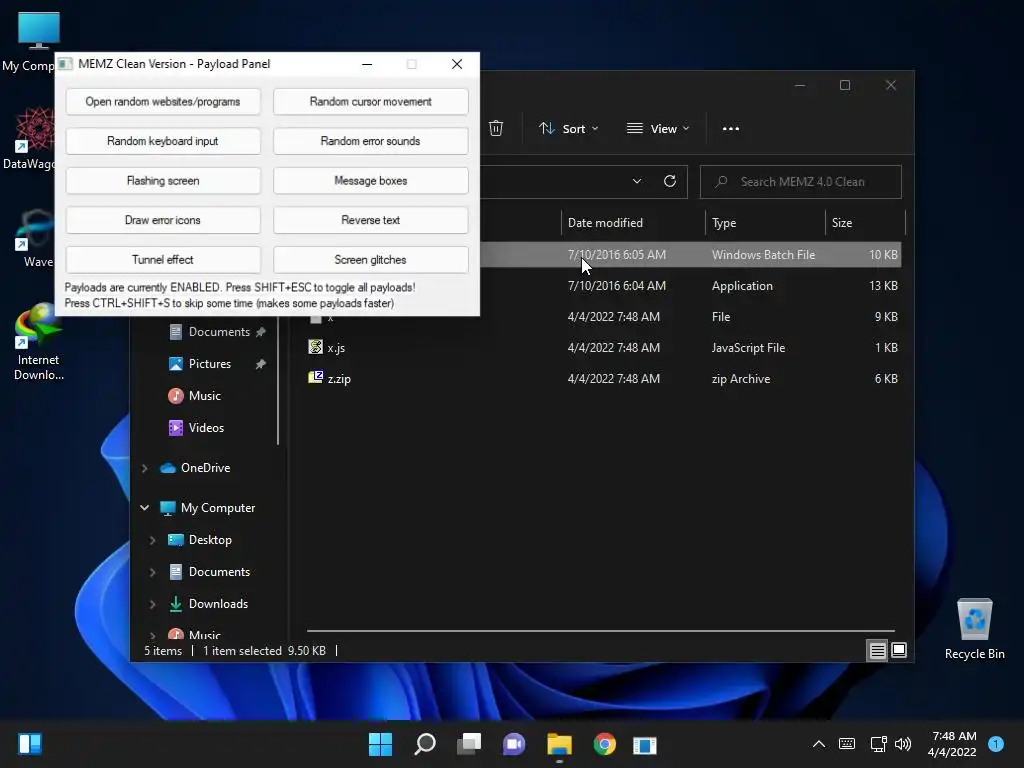Open the Recycle Bin desktop icon
Viewport: 1024px width, 768px height.
pyautogui.click(x=974, y=628)
